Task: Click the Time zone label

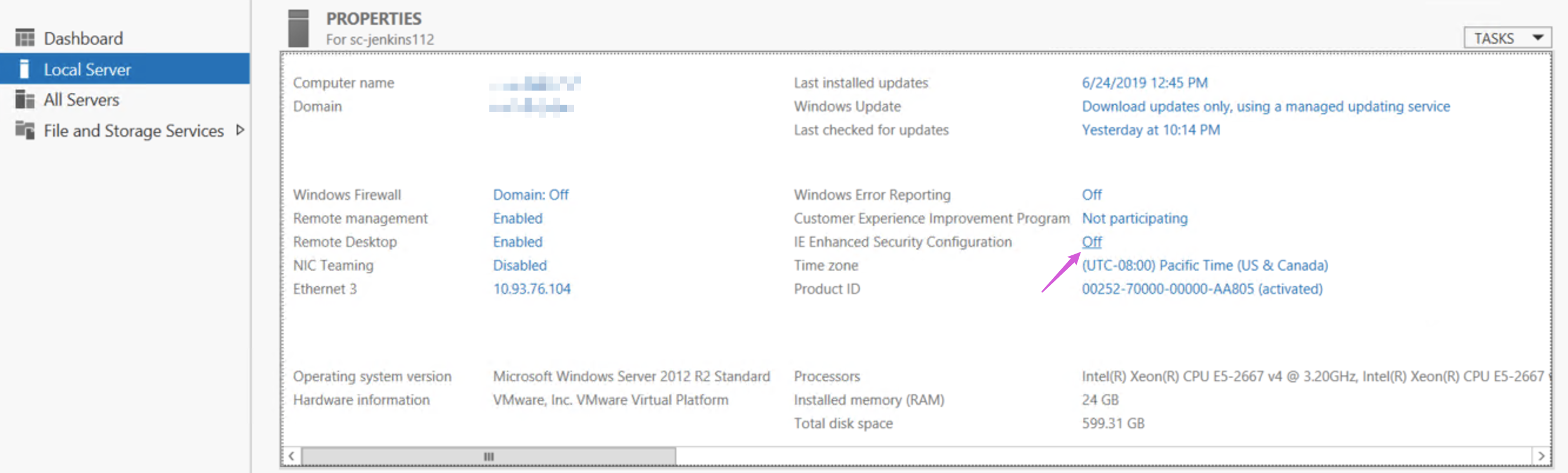Action: pos(825,265)
